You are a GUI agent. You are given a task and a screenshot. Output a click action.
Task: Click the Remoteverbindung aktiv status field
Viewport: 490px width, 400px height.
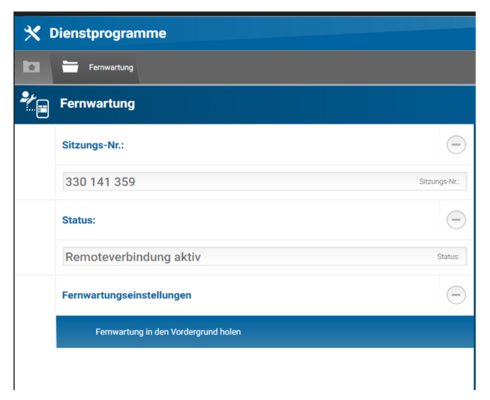point(265,257)
